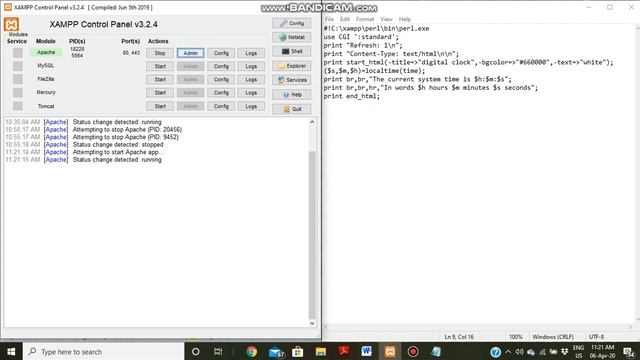
Task: Start the Tomcat module
Action: click(x=160, y=106)
